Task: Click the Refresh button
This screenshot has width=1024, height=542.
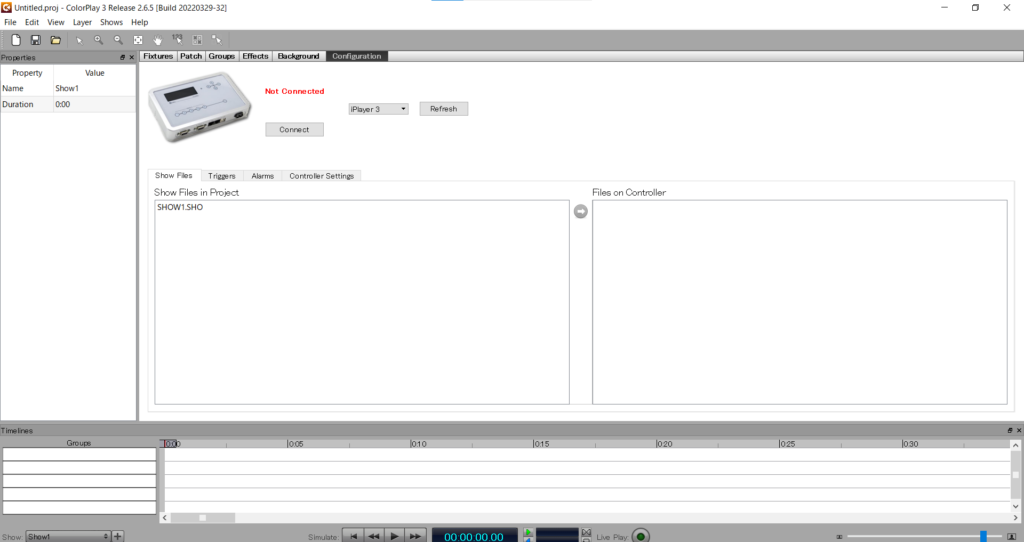Action: [443, 109]
